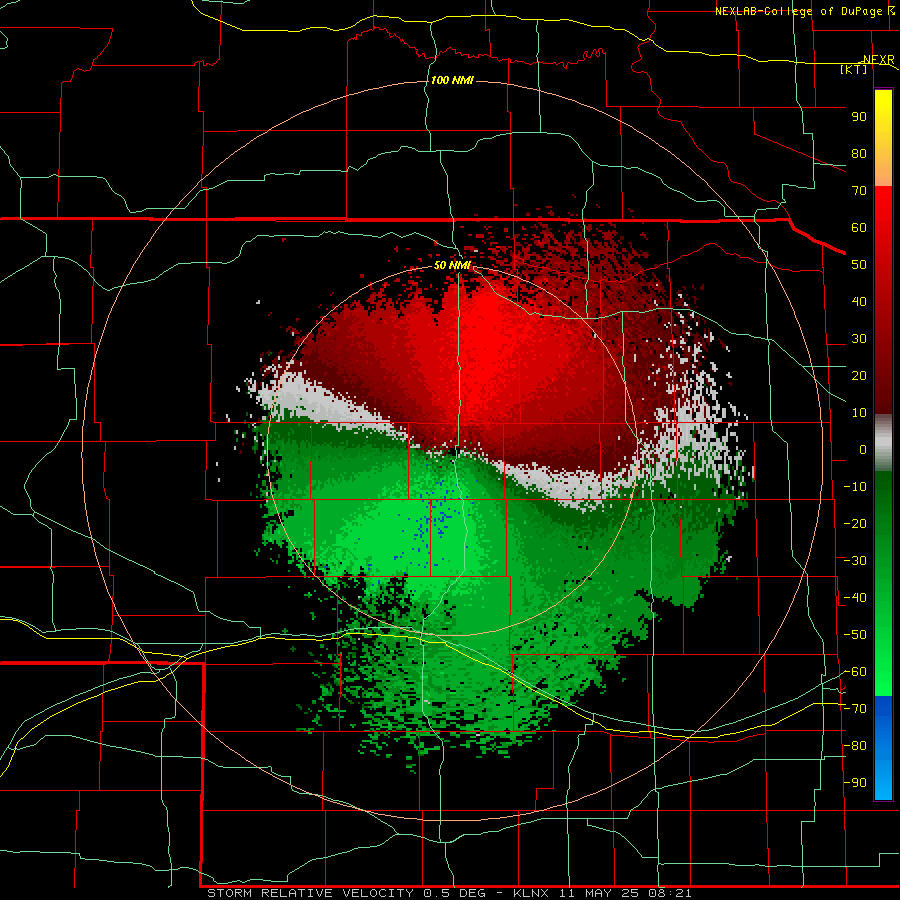Viewport: 900px width, 900px height.
Task: Click the 100 NMI range ring label
Action: click(x=452, y=80)
